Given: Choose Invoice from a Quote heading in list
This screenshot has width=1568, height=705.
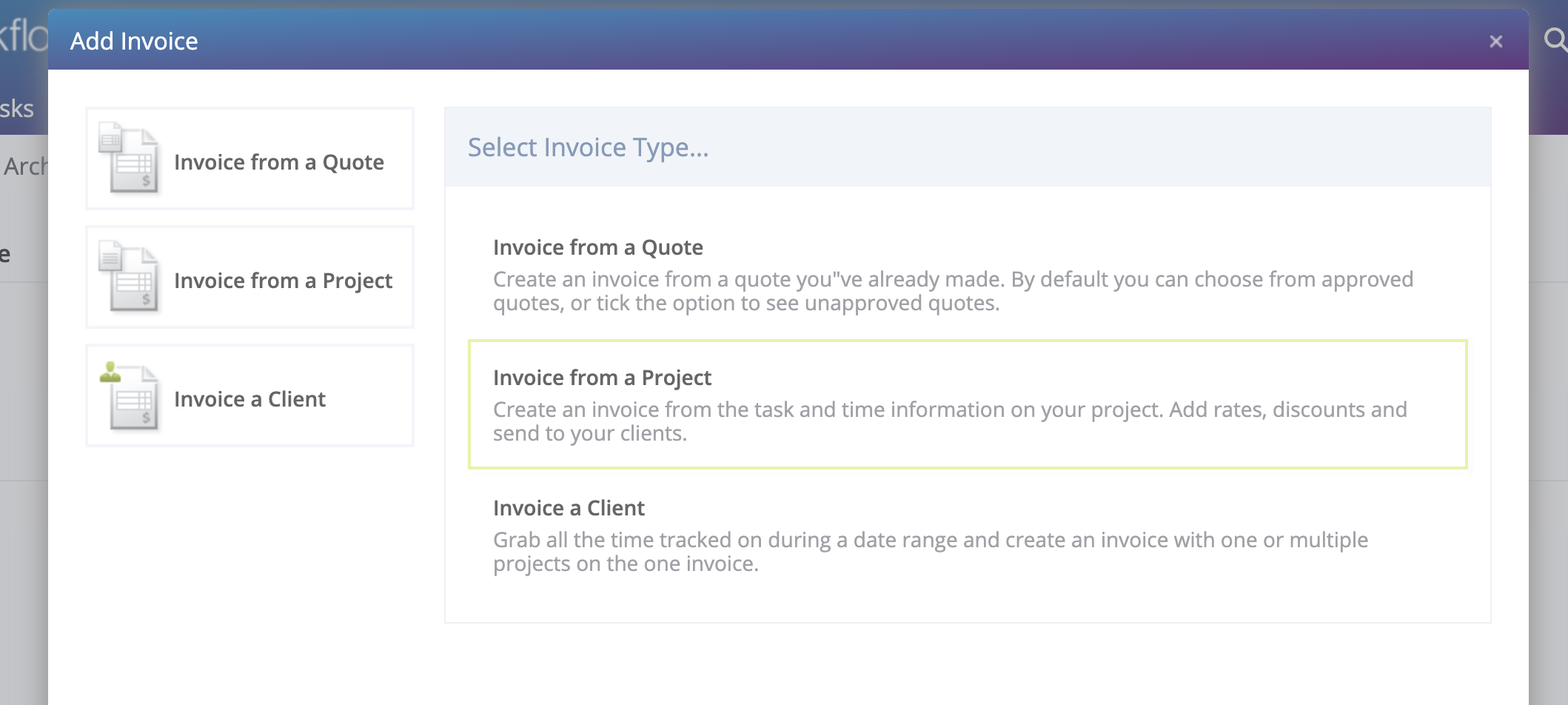Looking at the screenshot, I should (x=598, y=247).
